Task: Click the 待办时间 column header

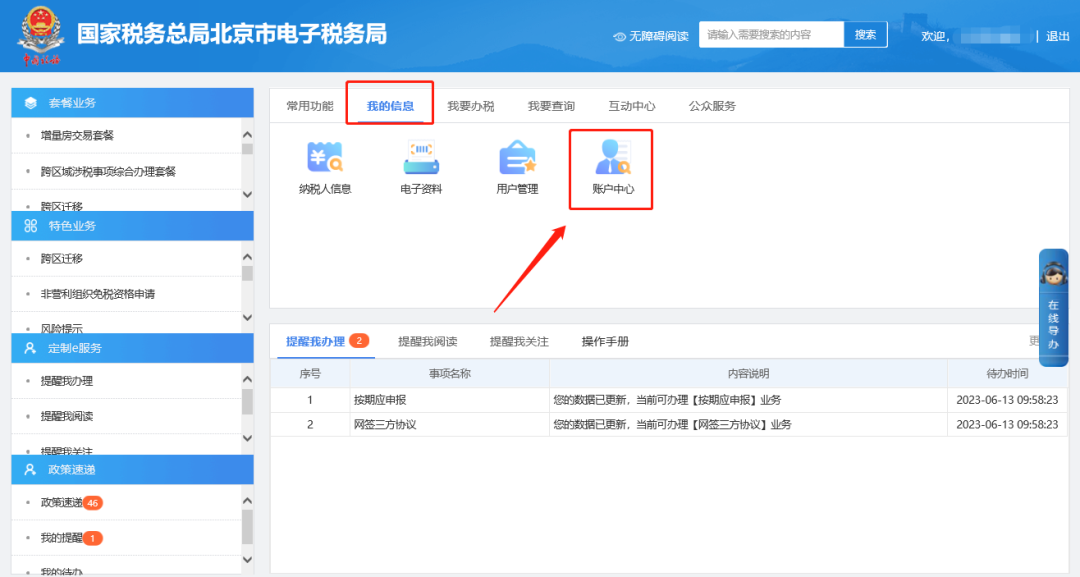Action: pos(1007,374)
